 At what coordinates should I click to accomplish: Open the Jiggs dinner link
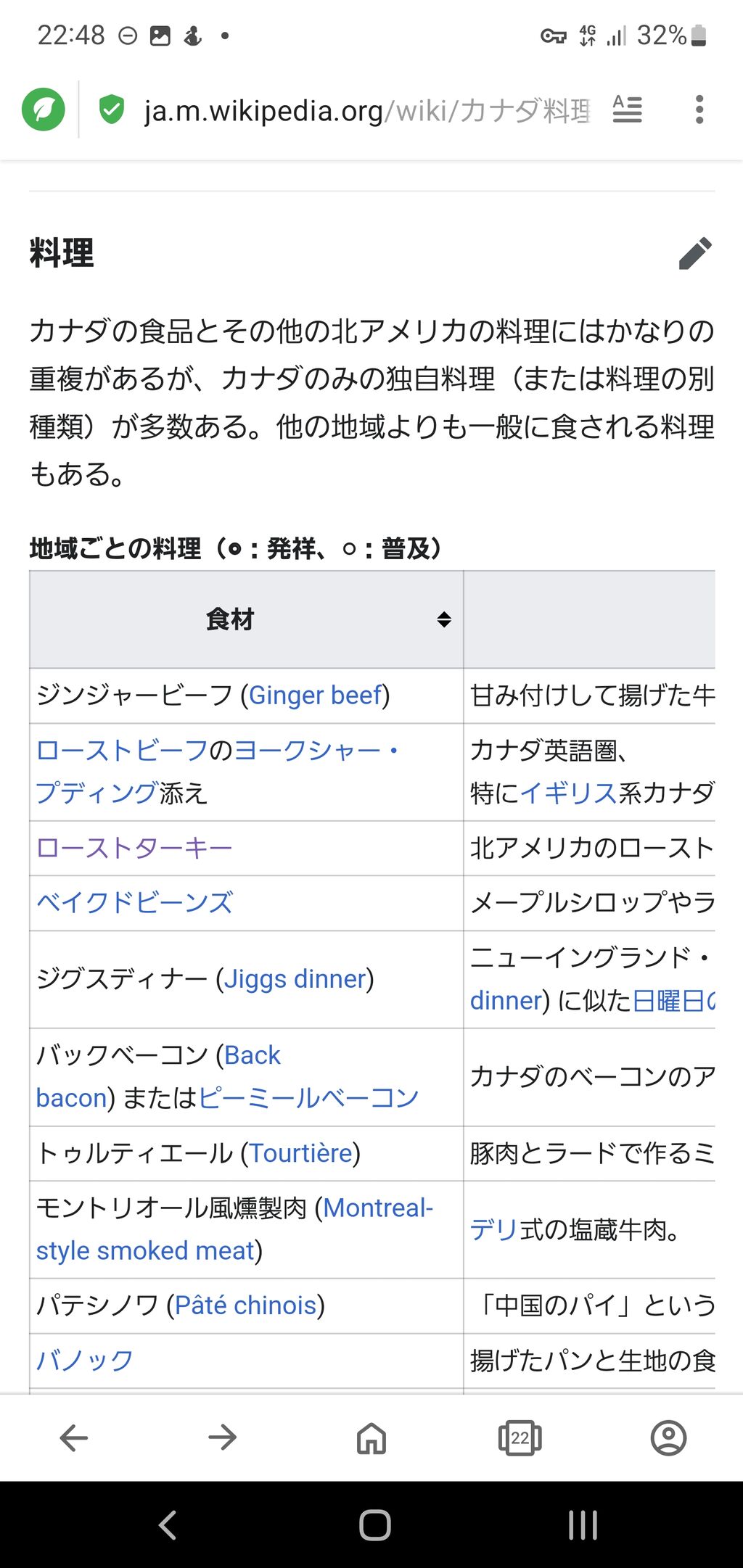pyautogui.click(x=295, y=979)
